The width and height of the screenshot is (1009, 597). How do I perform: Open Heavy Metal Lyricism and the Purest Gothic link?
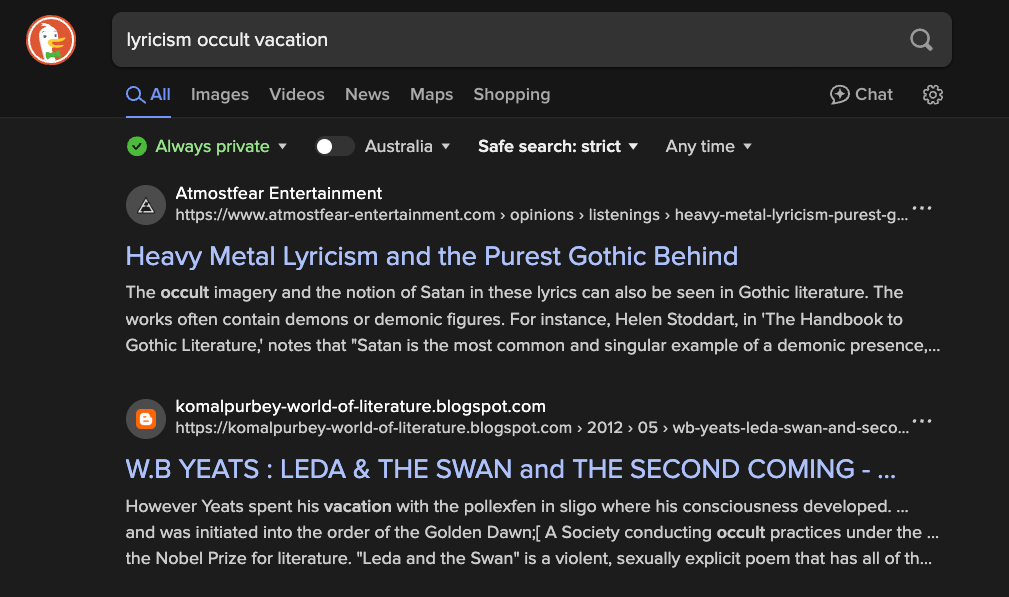point(432,256)
